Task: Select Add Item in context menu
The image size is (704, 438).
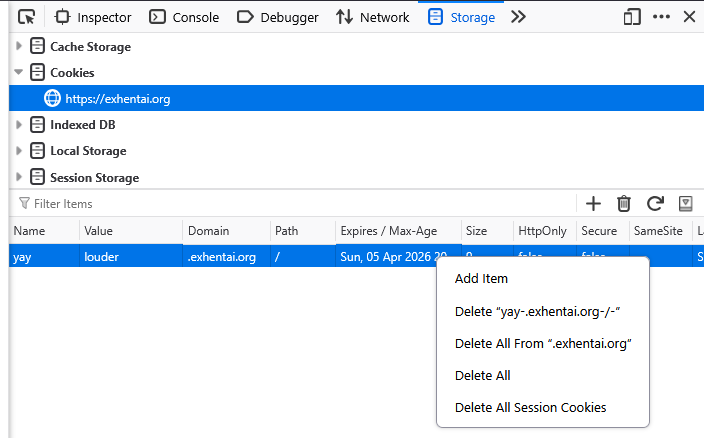Action: [x=481, y=279]
